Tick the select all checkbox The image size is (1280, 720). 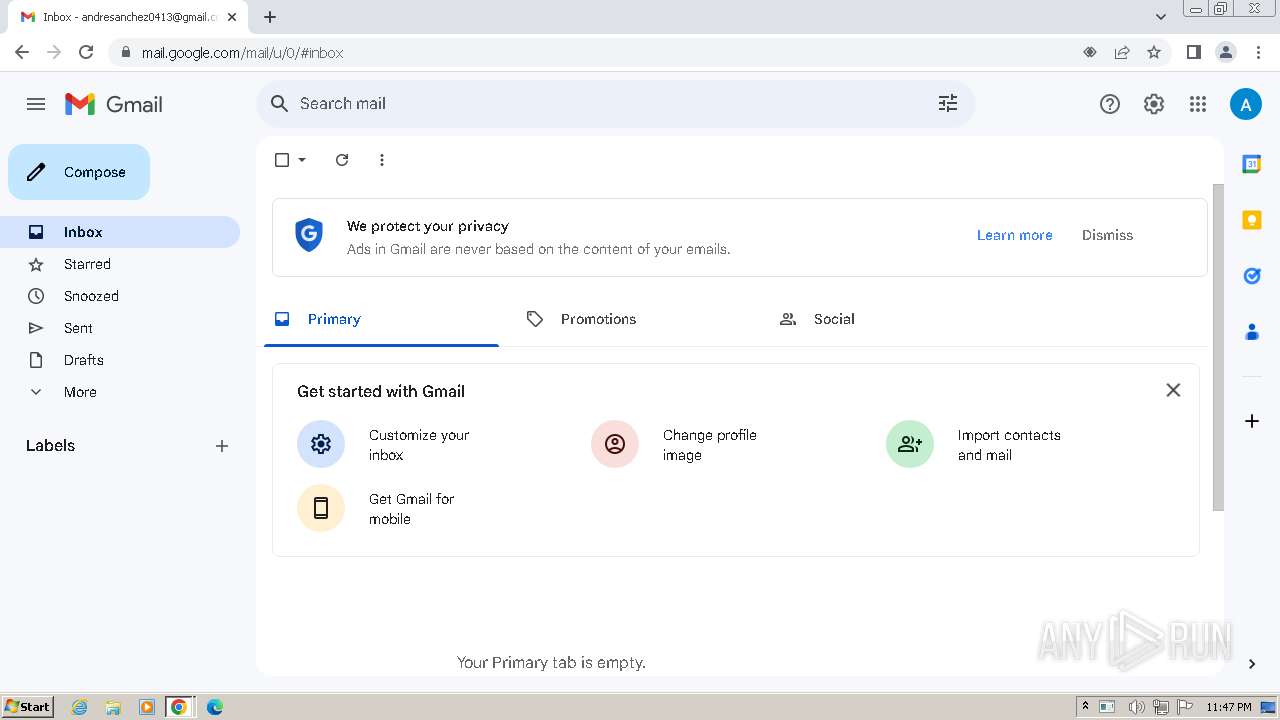[x=282, y=160]
